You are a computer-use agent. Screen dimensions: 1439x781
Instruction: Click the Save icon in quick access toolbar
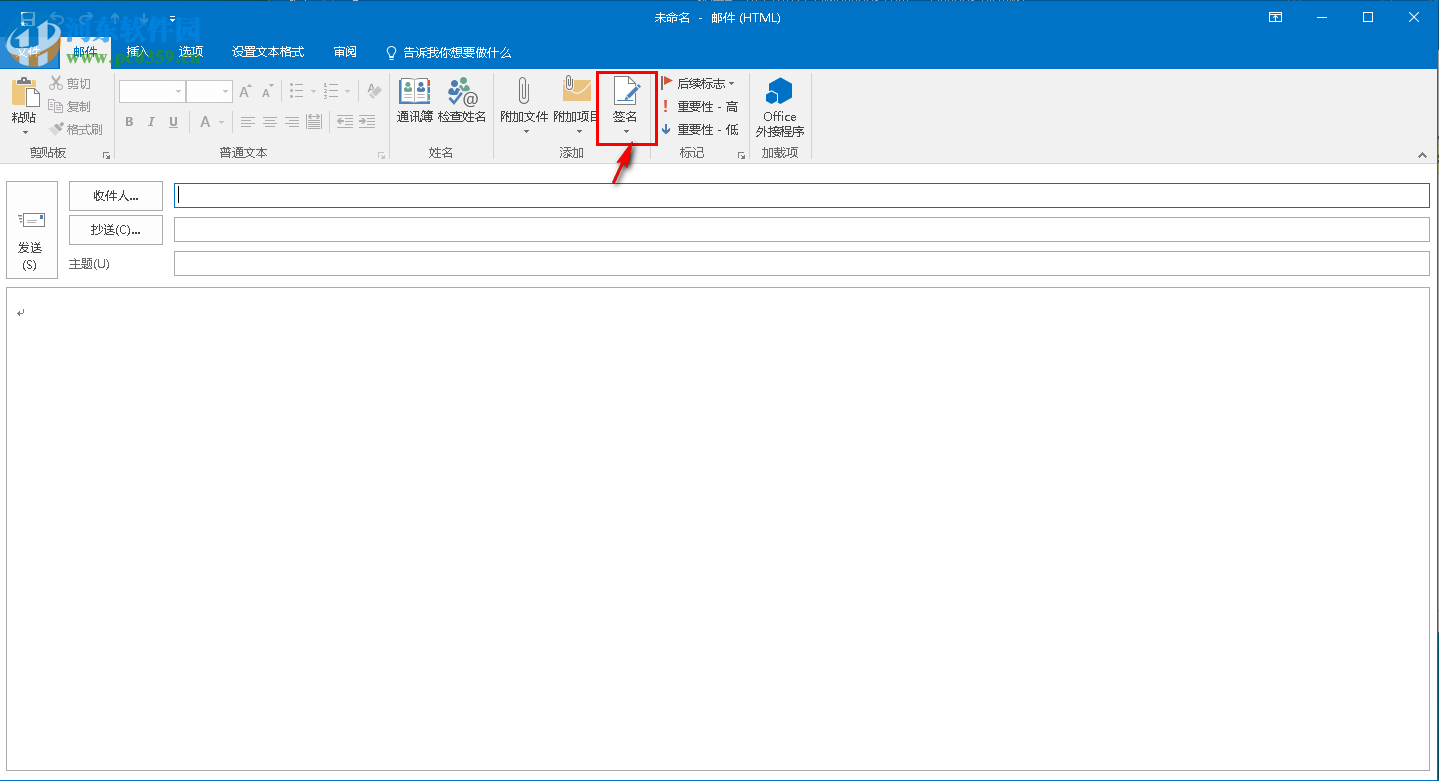tap(27, 18)
